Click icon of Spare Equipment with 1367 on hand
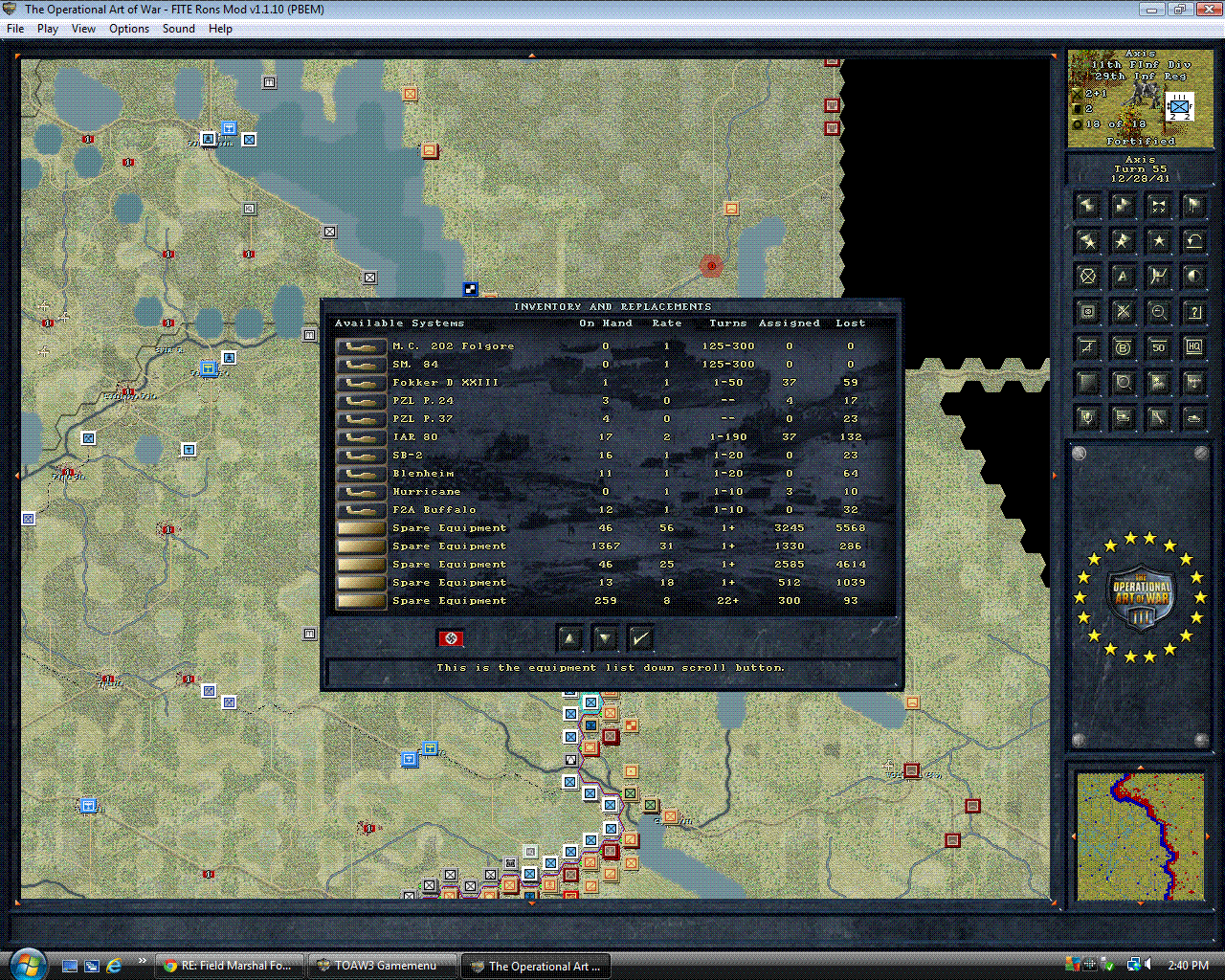The height and width of the screenshot is (980, 1225). coord(361,546)
